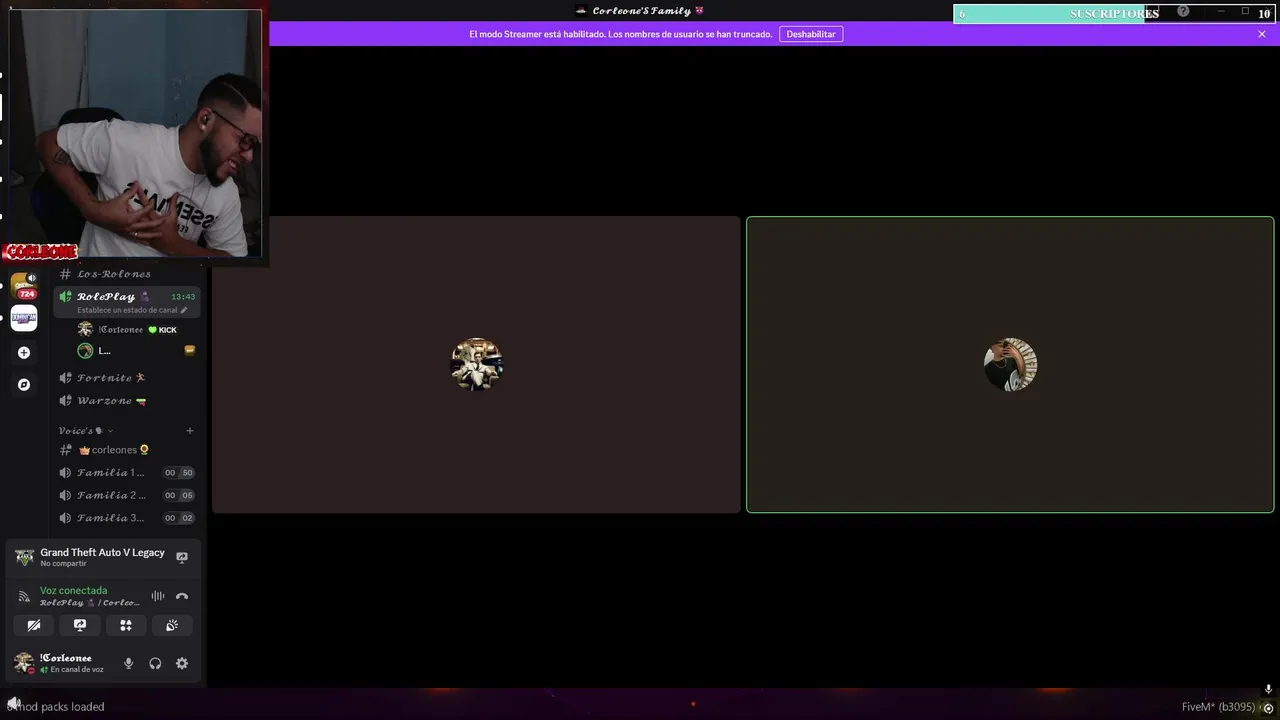This screenshot has width=1280, height=720.
Task: Focus the speaking participant tile on right
Action: point(1010,364)
